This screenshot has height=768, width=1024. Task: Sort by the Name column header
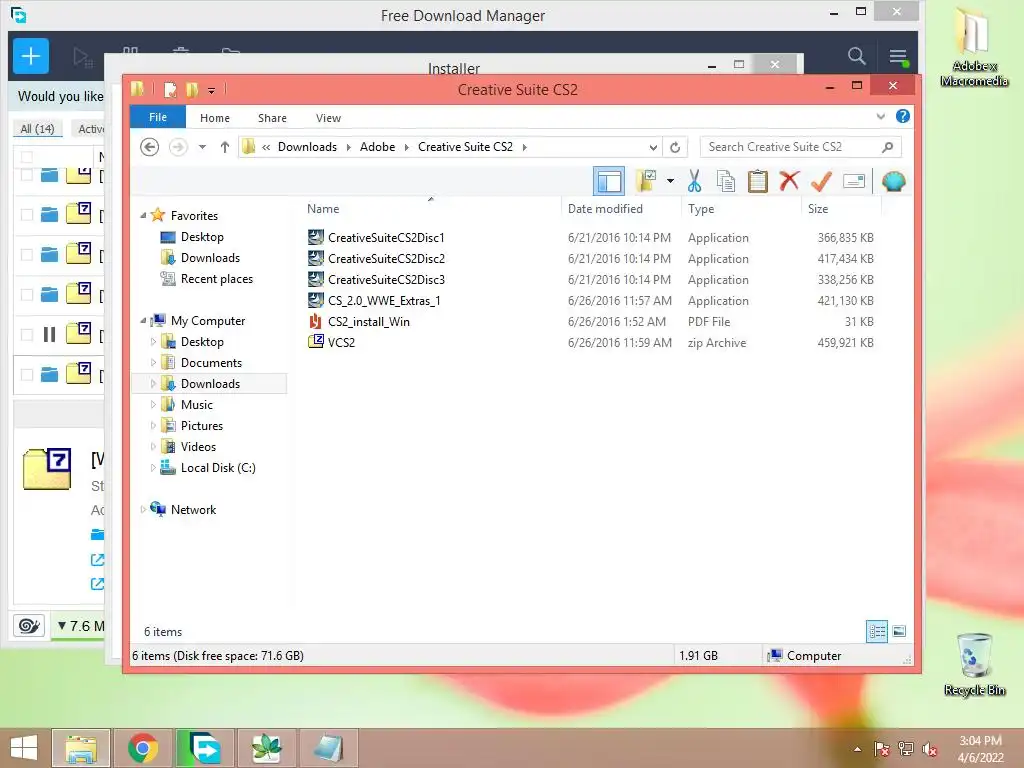(431, 208)
